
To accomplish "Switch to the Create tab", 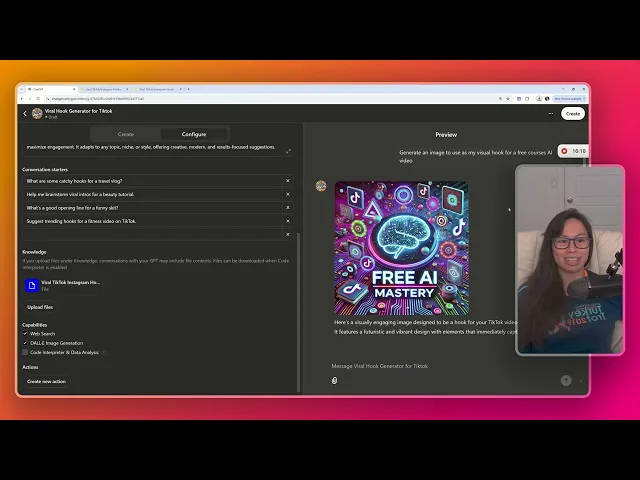I will tap(126, 134).
